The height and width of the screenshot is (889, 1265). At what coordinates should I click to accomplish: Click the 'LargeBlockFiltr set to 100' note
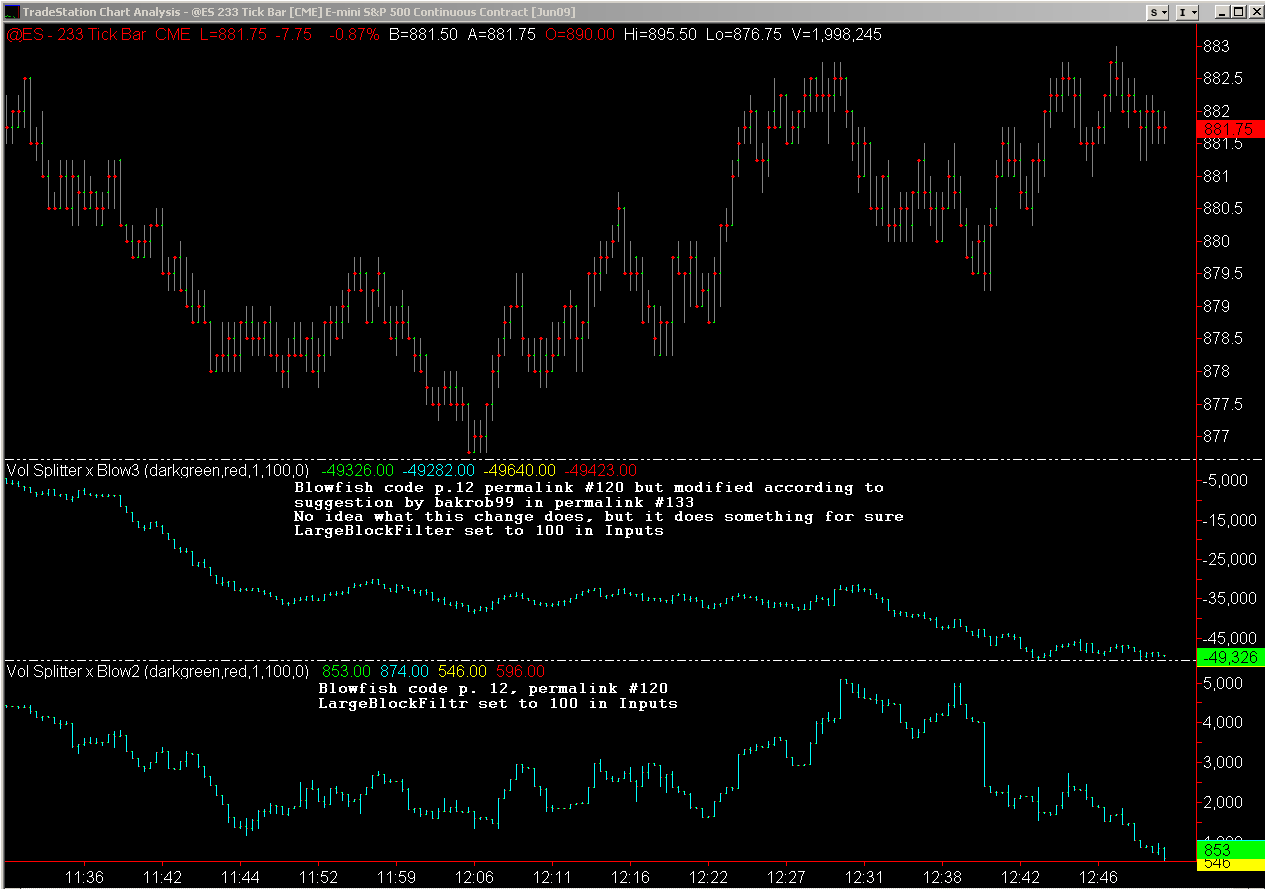point(498,703)
